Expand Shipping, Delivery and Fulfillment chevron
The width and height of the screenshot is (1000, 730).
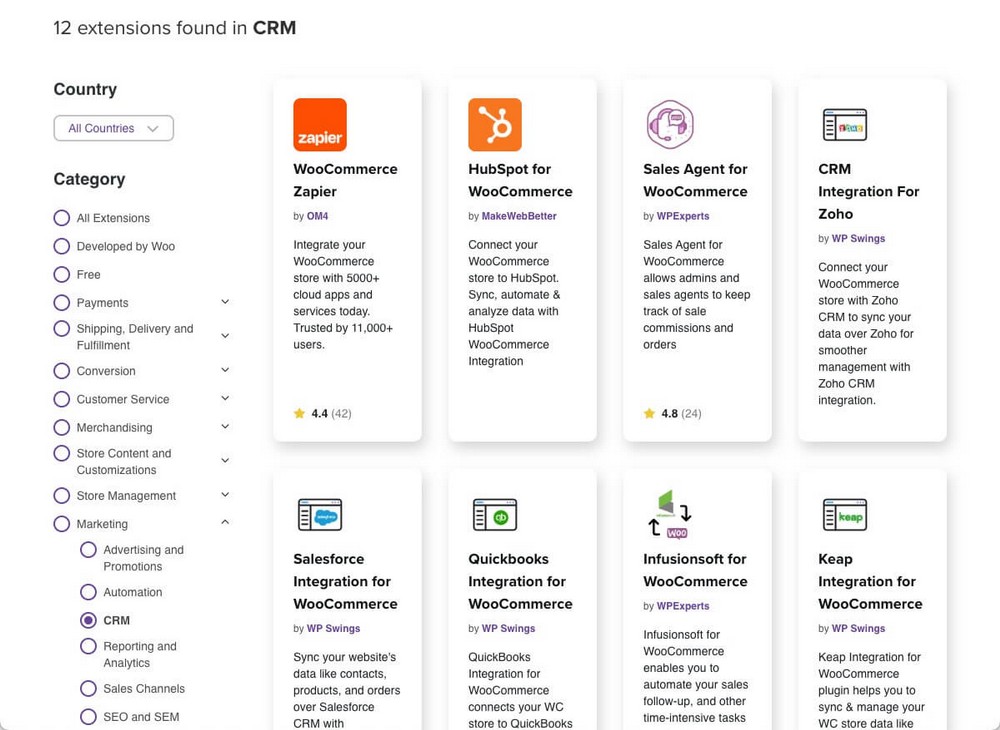coord(225,335)
